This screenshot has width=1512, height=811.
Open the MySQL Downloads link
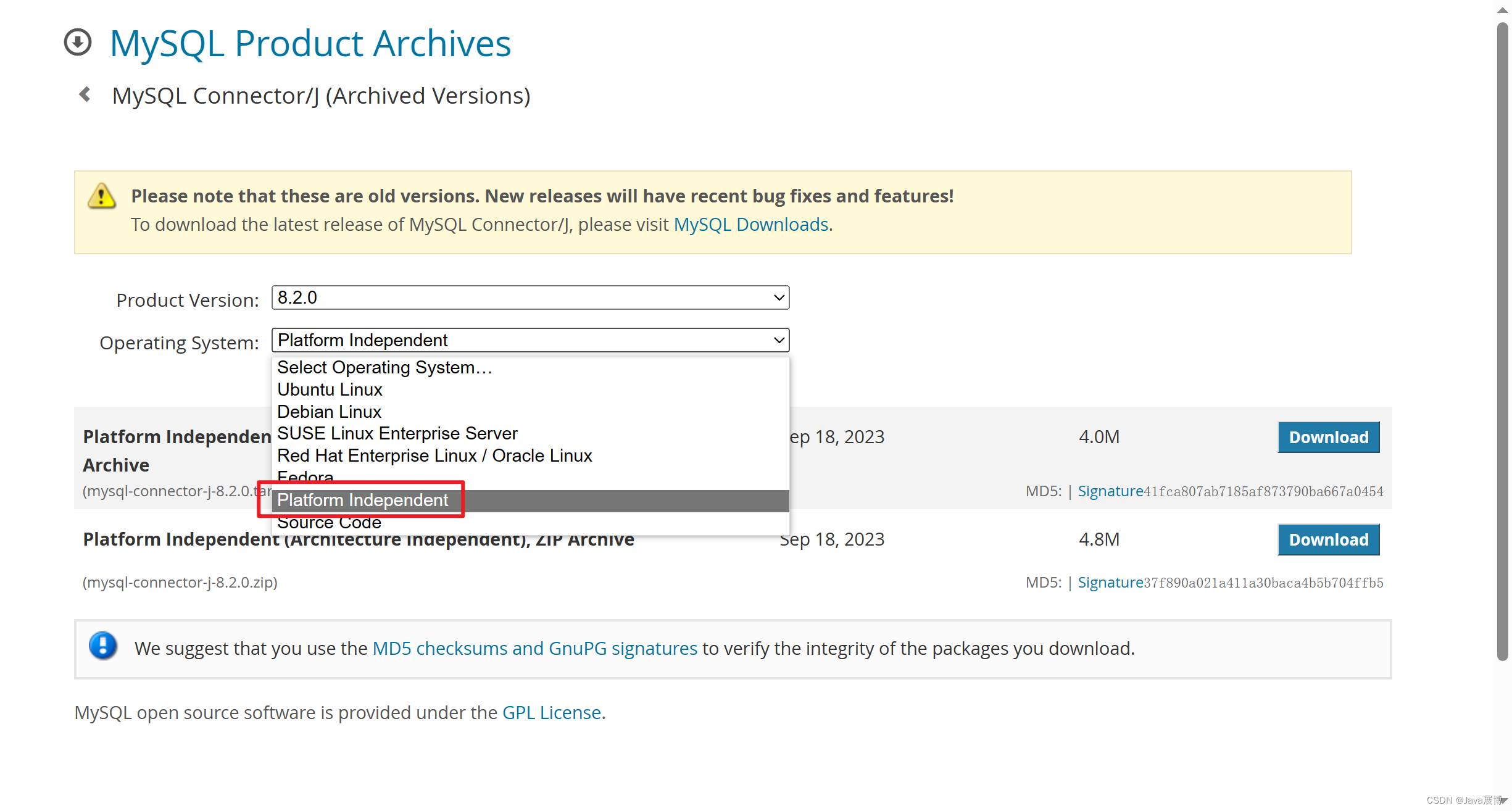coord(750,224)
